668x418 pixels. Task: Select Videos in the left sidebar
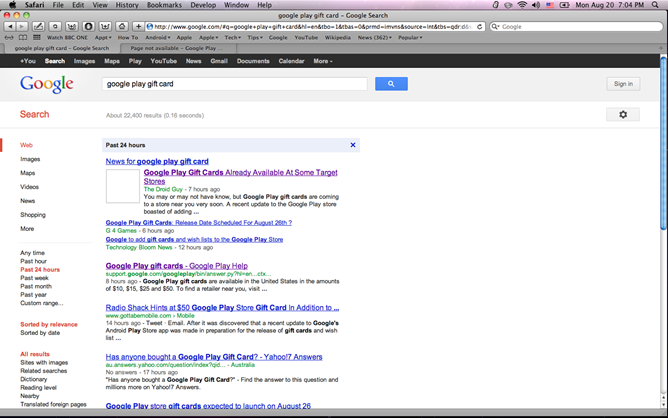click(29, 187)
